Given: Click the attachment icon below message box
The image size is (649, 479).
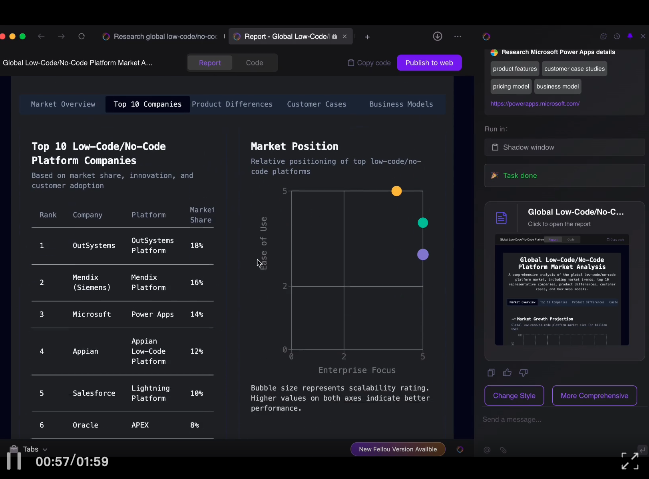Looking at the screenshot, I should tap(503, 450).
